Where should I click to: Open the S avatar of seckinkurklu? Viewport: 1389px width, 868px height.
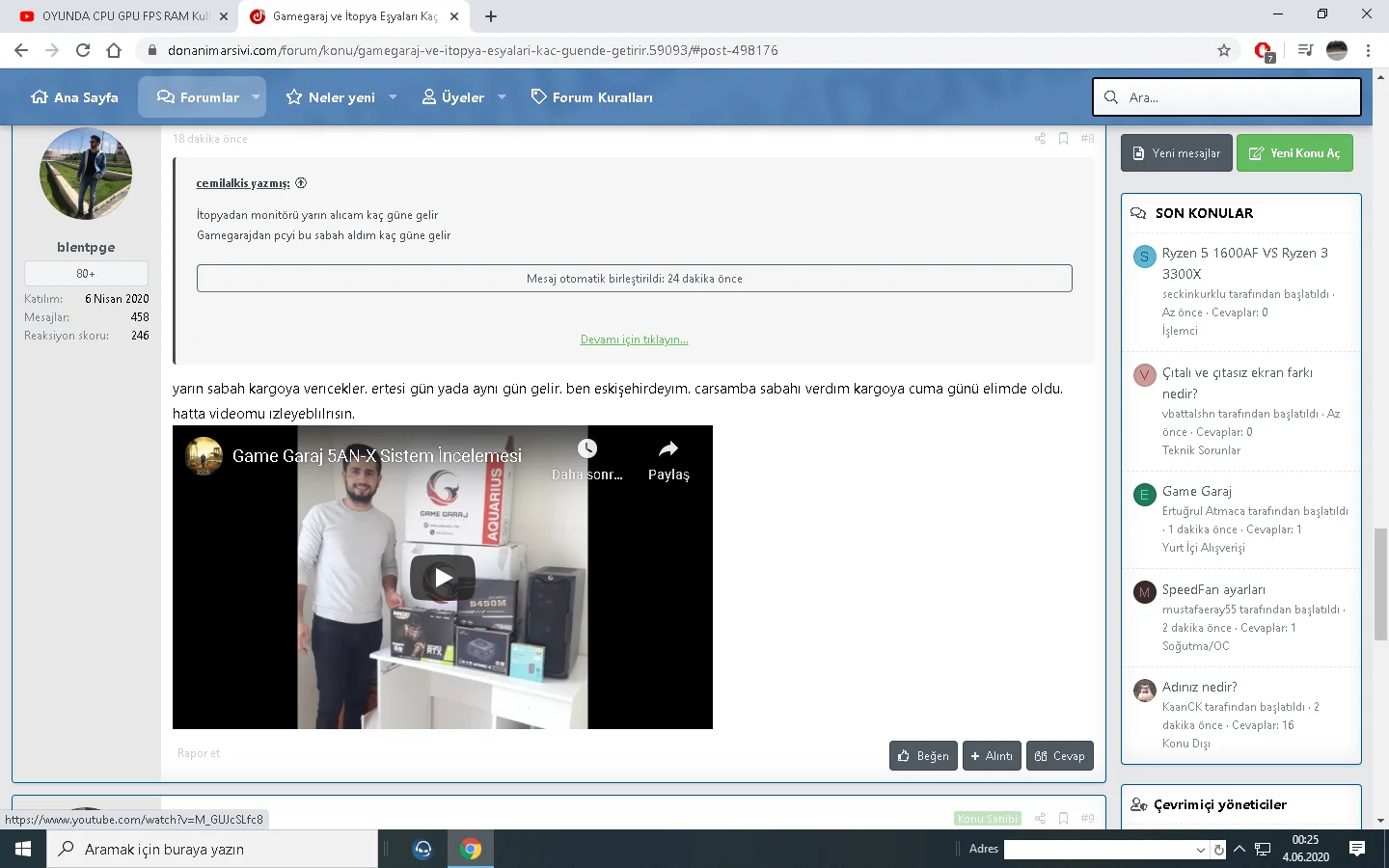1144,257
